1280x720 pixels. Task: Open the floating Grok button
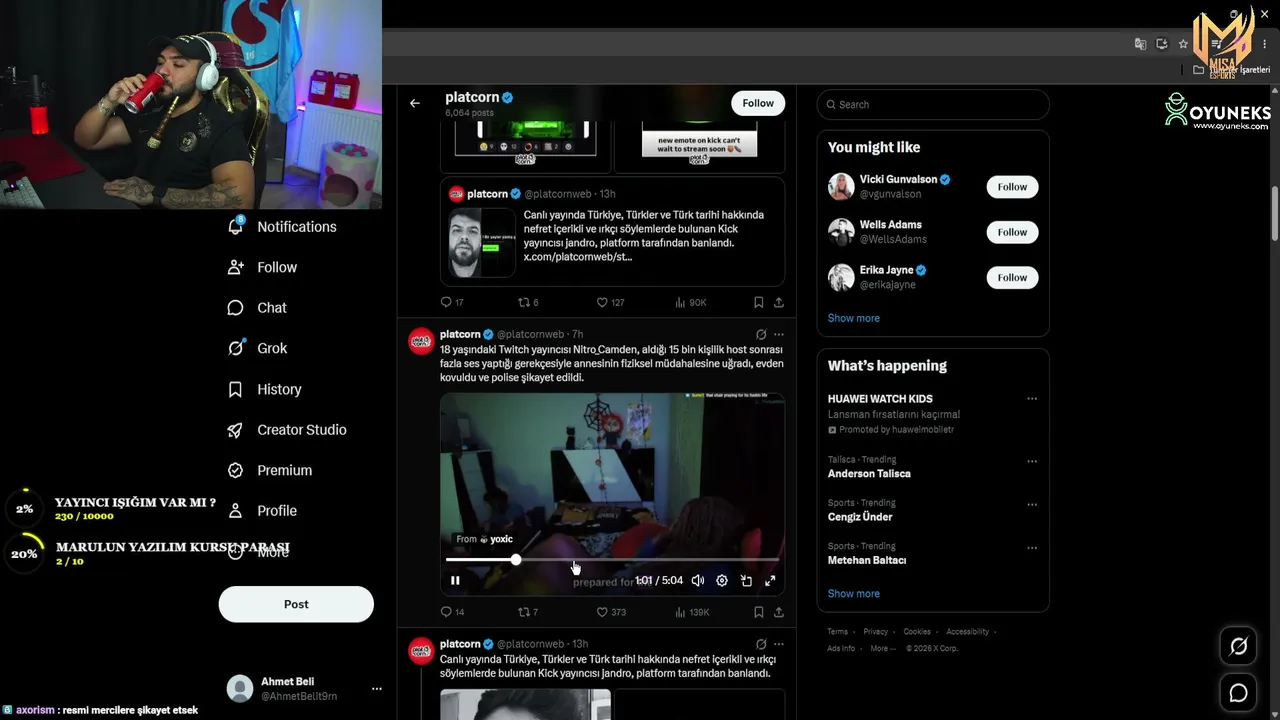coord(1238,647)
